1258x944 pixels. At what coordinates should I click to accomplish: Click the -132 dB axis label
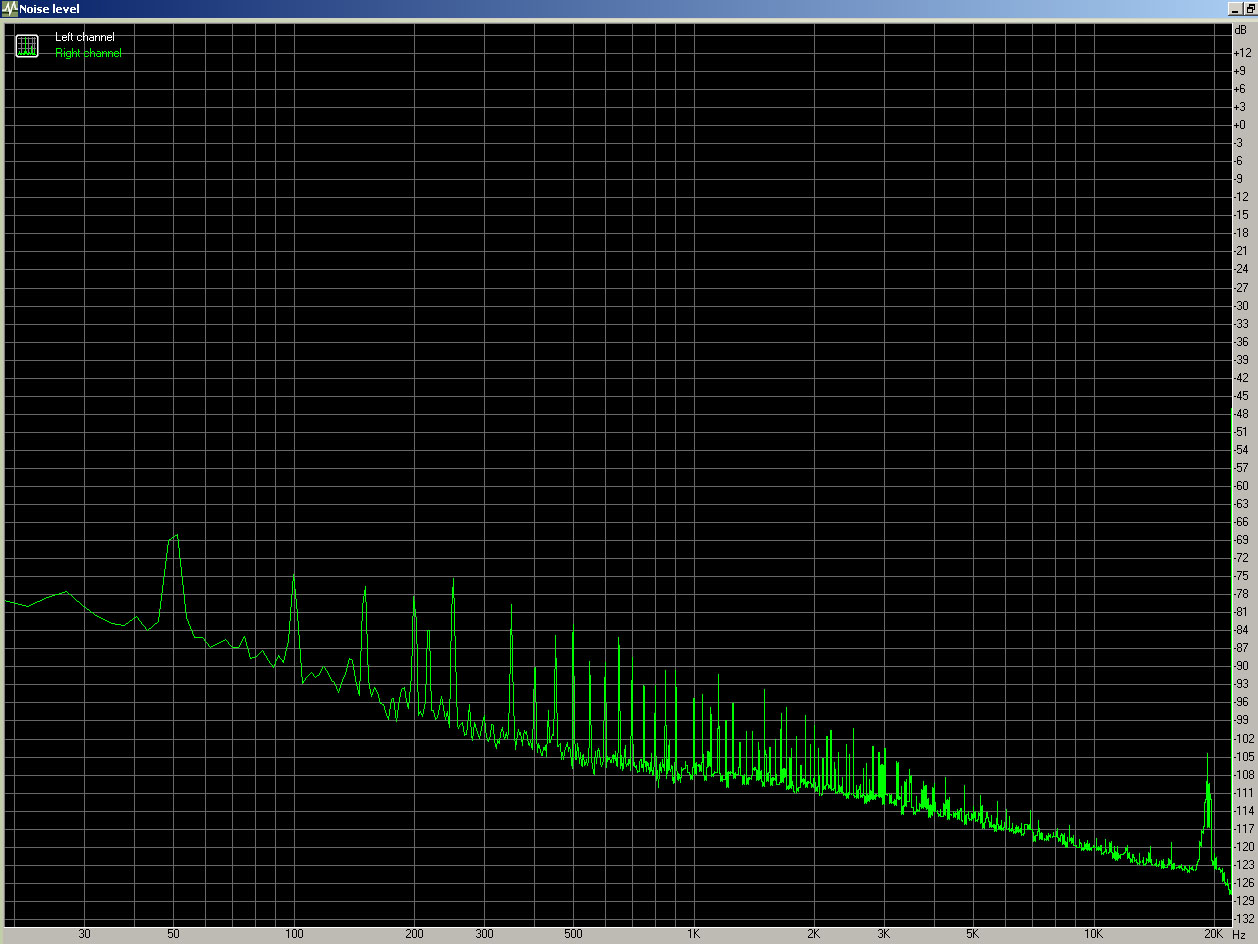click(1242, 918)
